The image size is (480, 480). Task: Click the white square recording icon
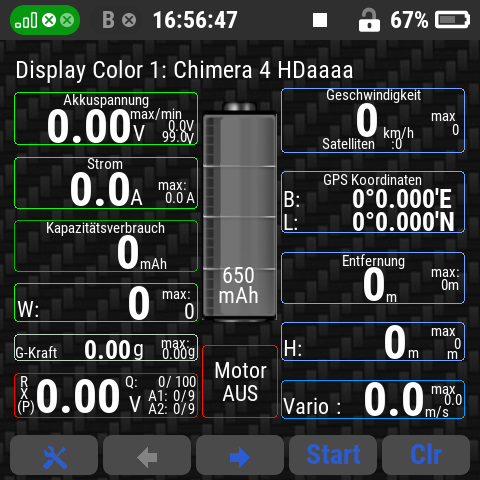[x=320, y=20]
